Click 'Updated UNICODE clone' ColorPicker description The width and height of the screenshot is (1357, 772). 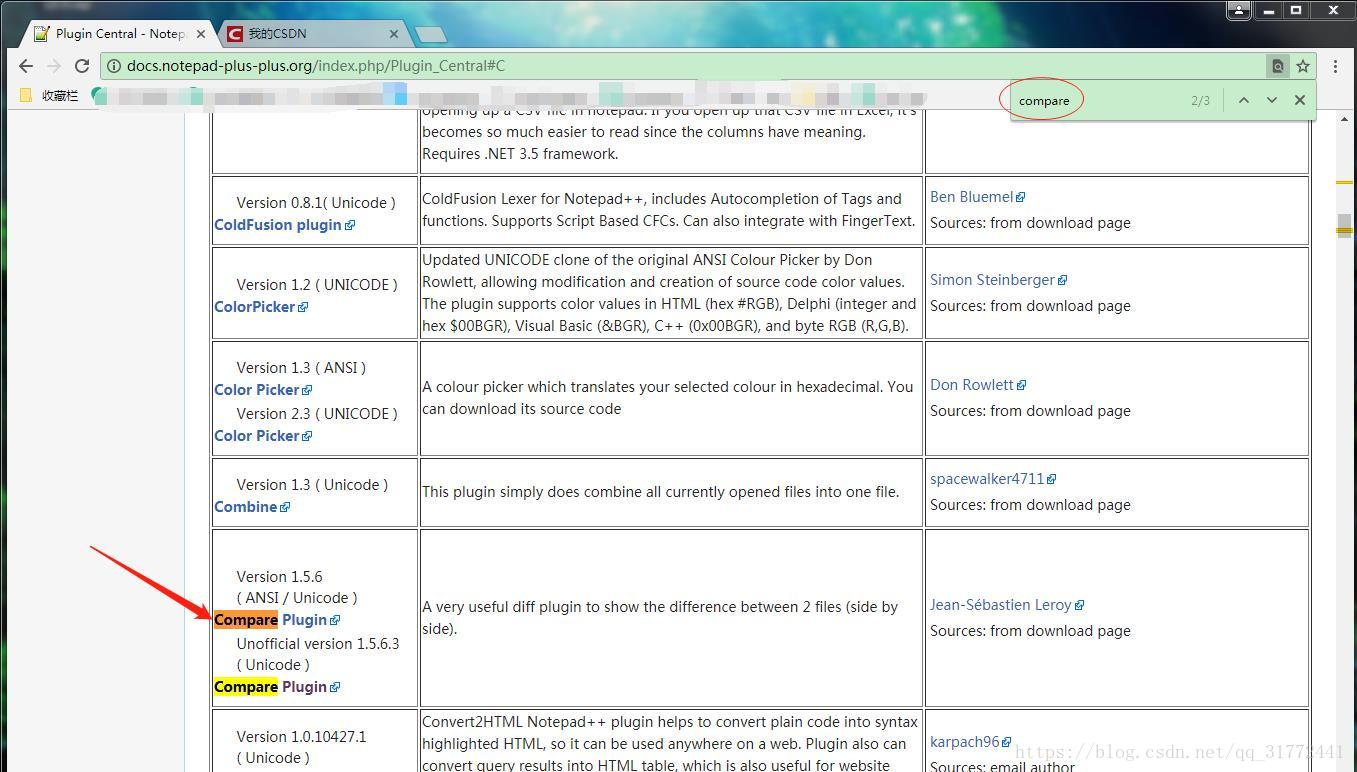(669, 293)
